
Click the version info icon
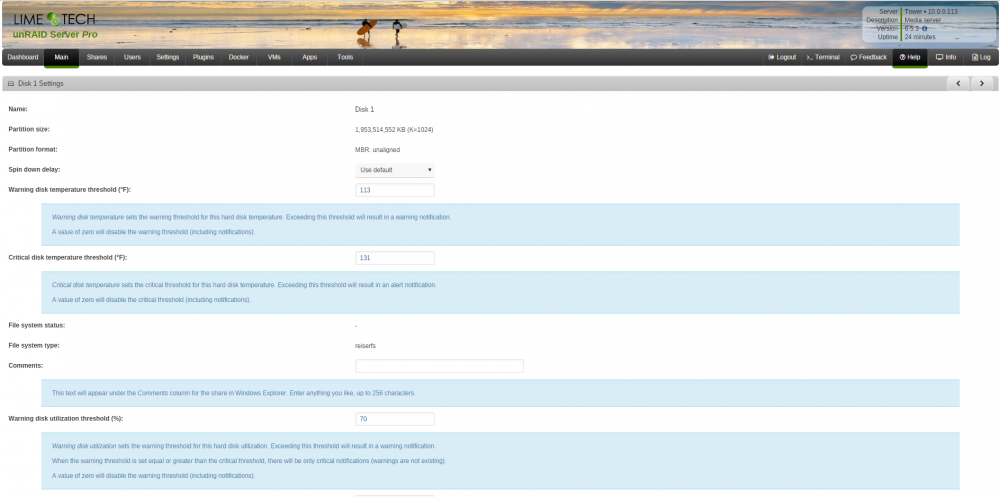(x=924, y=29)
